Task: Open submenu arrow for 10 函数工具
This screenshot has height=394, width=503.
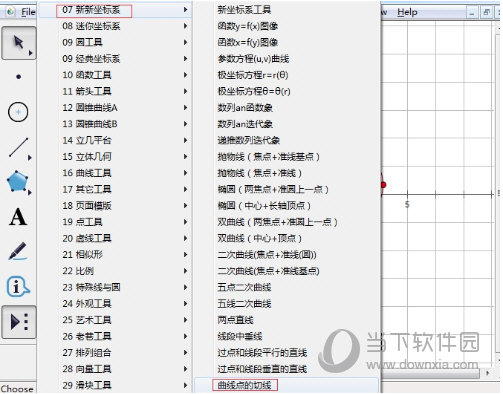Action: pyautogui.click(x=185, y=75)
